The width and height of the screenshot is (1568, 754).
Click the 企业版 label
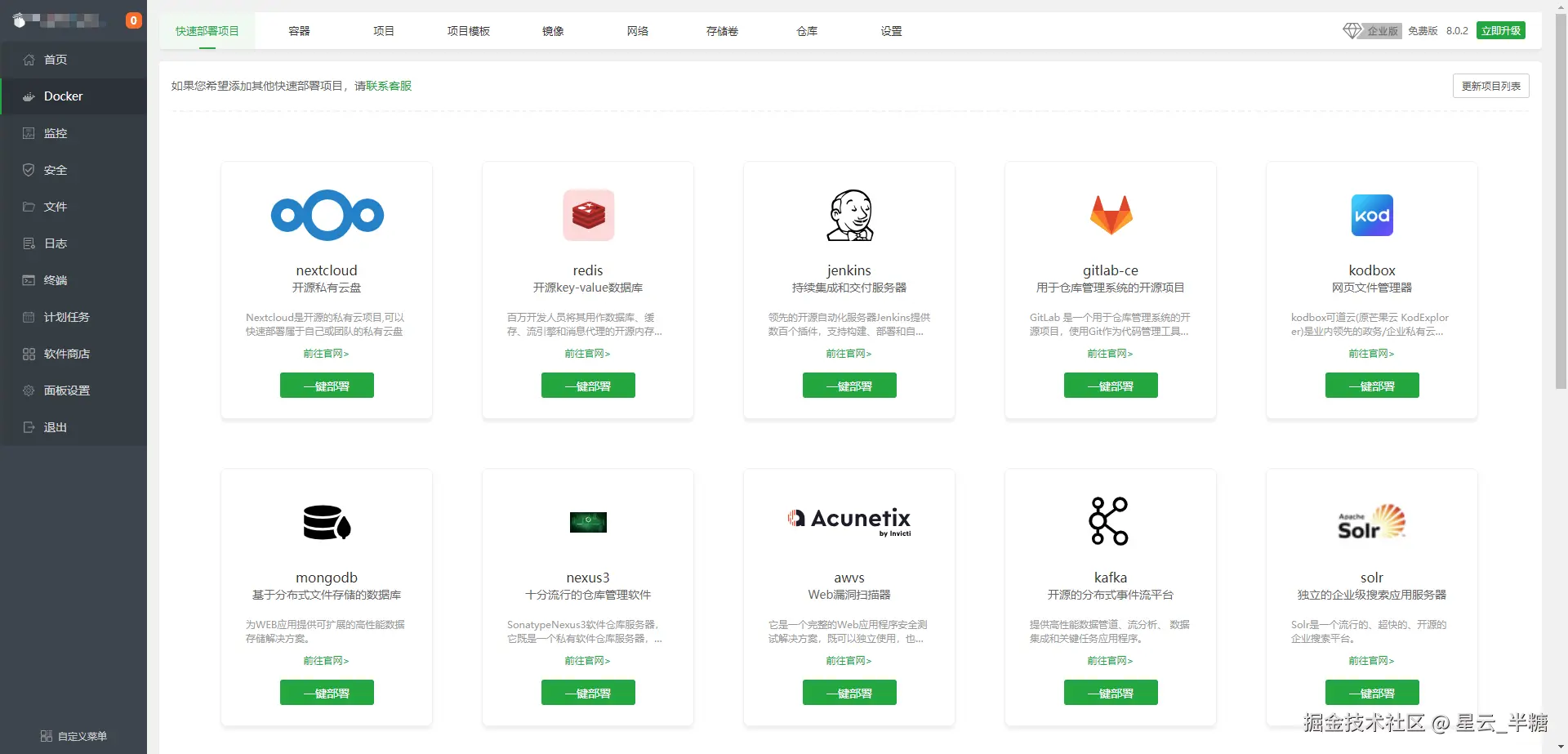click(1383, 31)
